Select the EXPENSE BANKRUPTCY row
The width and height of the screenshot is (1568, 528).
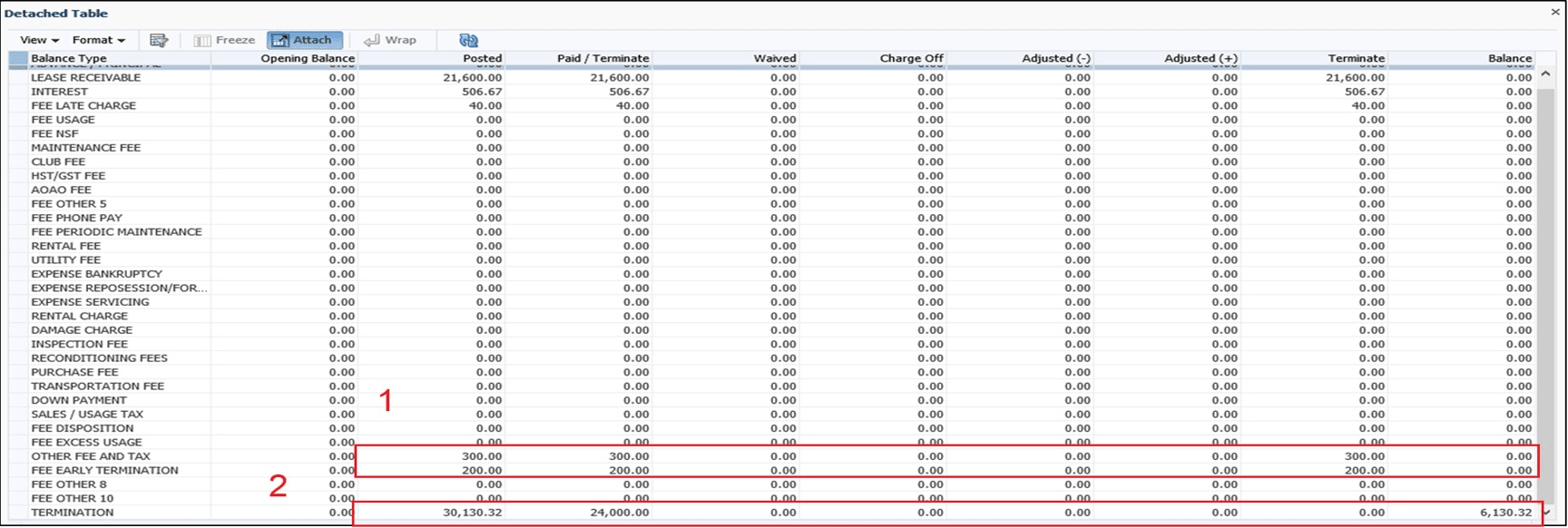771,275
